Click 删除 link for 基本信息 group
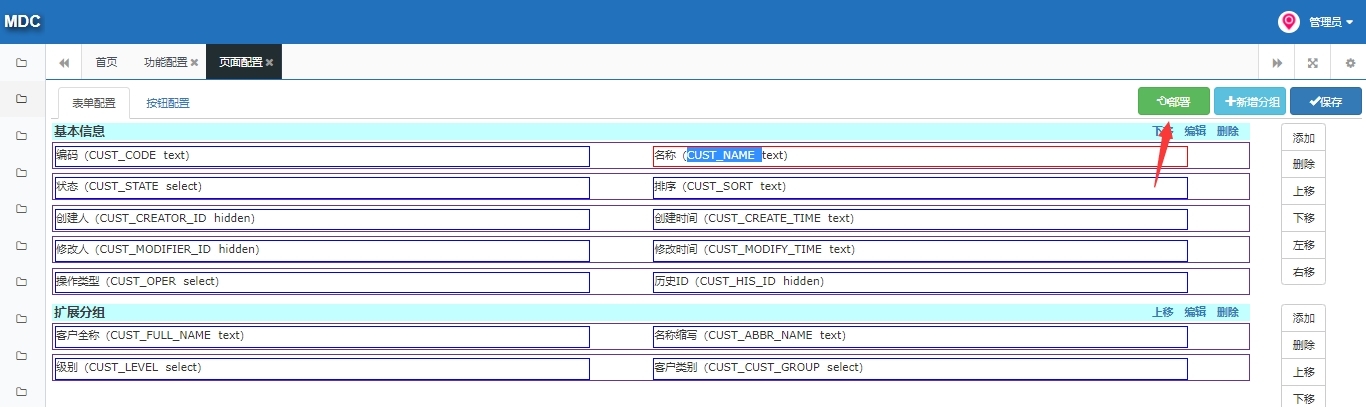1366x408 pixels. (1228, 131)
